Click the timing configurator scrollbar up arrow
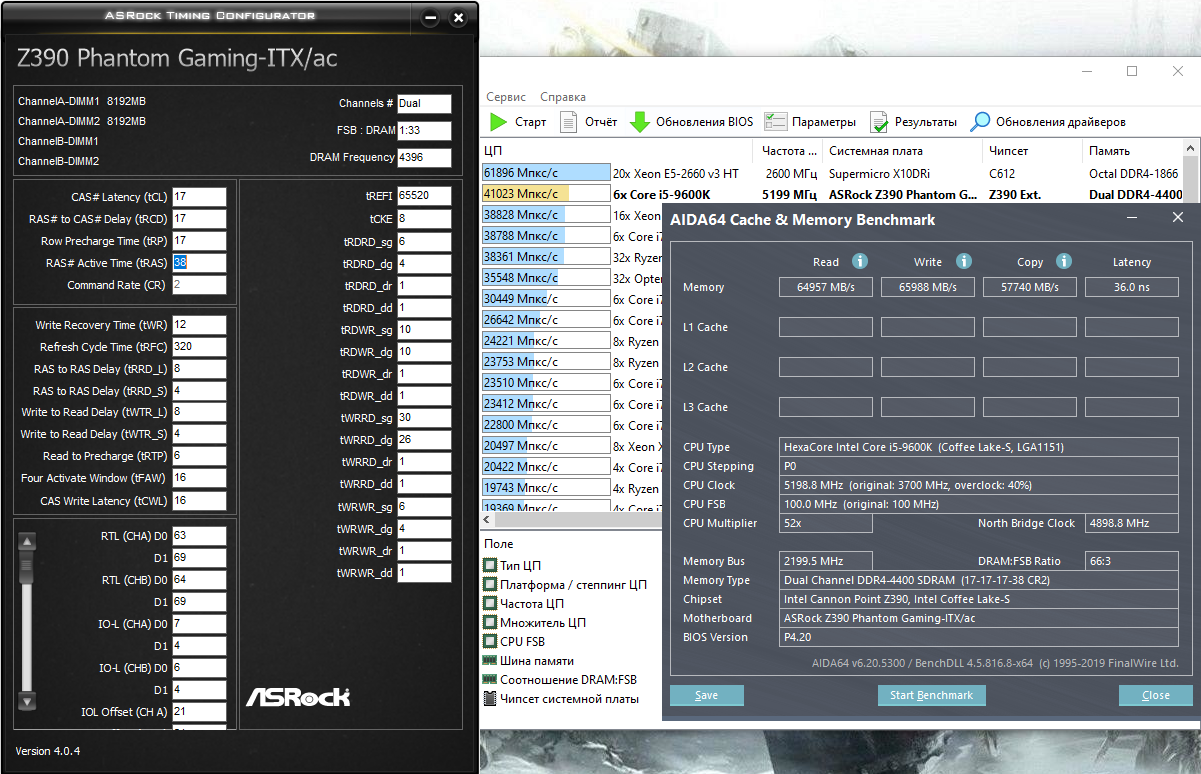This screenshot has height=774, width=1201. 27,542
